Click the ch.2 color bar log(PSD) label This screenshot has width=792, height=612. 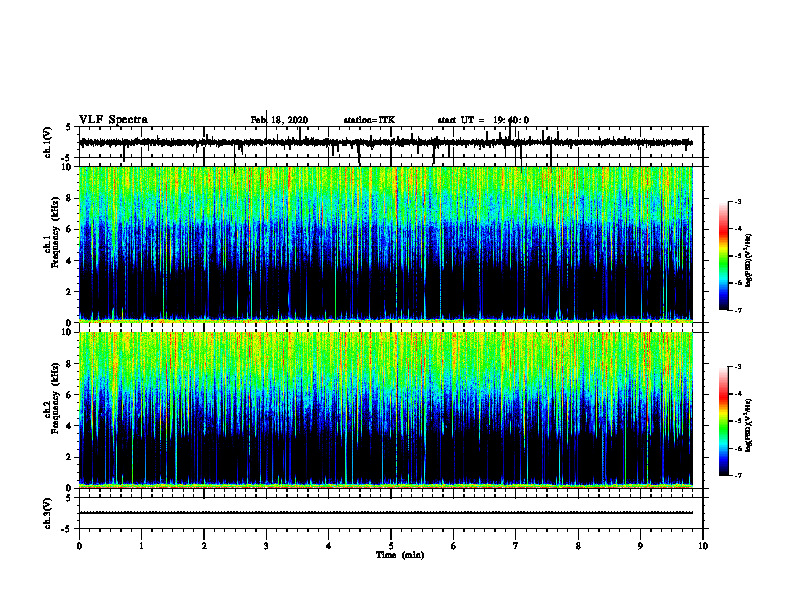point(749,425)
